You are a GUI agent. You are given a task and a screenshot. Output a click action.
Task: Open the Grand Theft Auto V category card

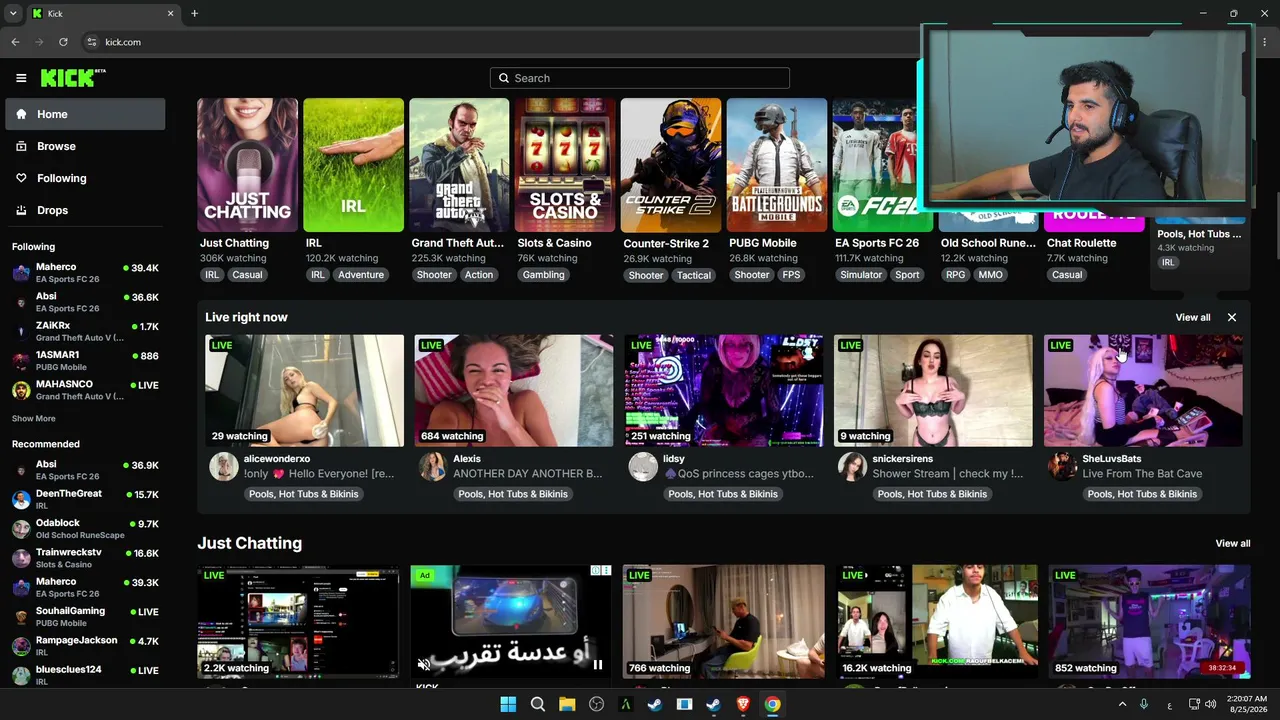(459, 165)
